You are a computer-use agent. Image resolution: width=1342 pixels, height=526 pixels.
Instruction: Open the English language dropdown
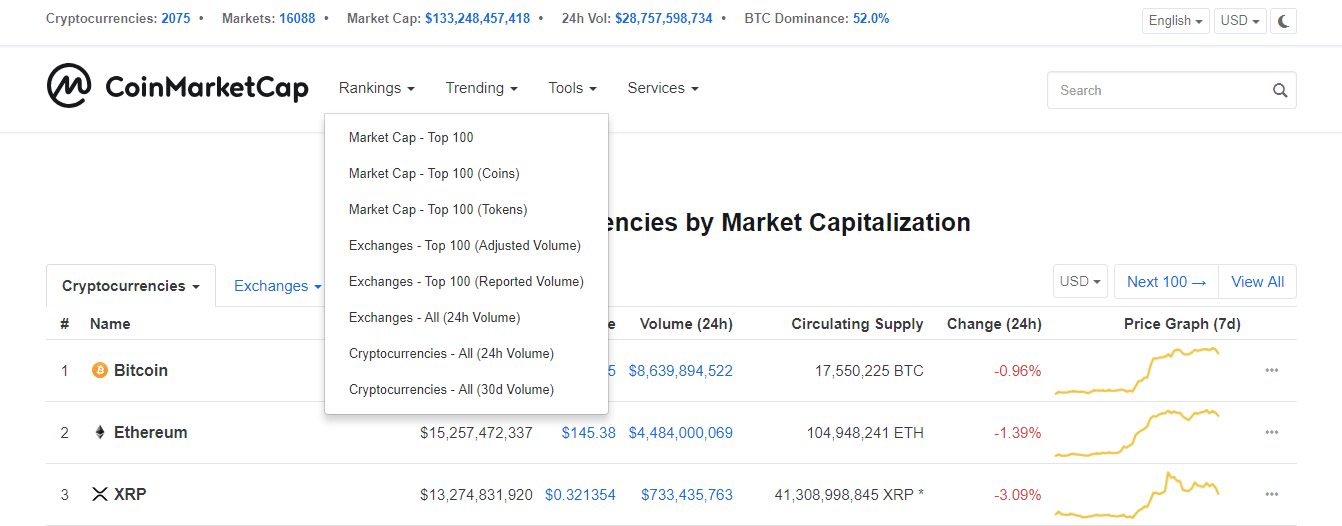(1175, 21)
